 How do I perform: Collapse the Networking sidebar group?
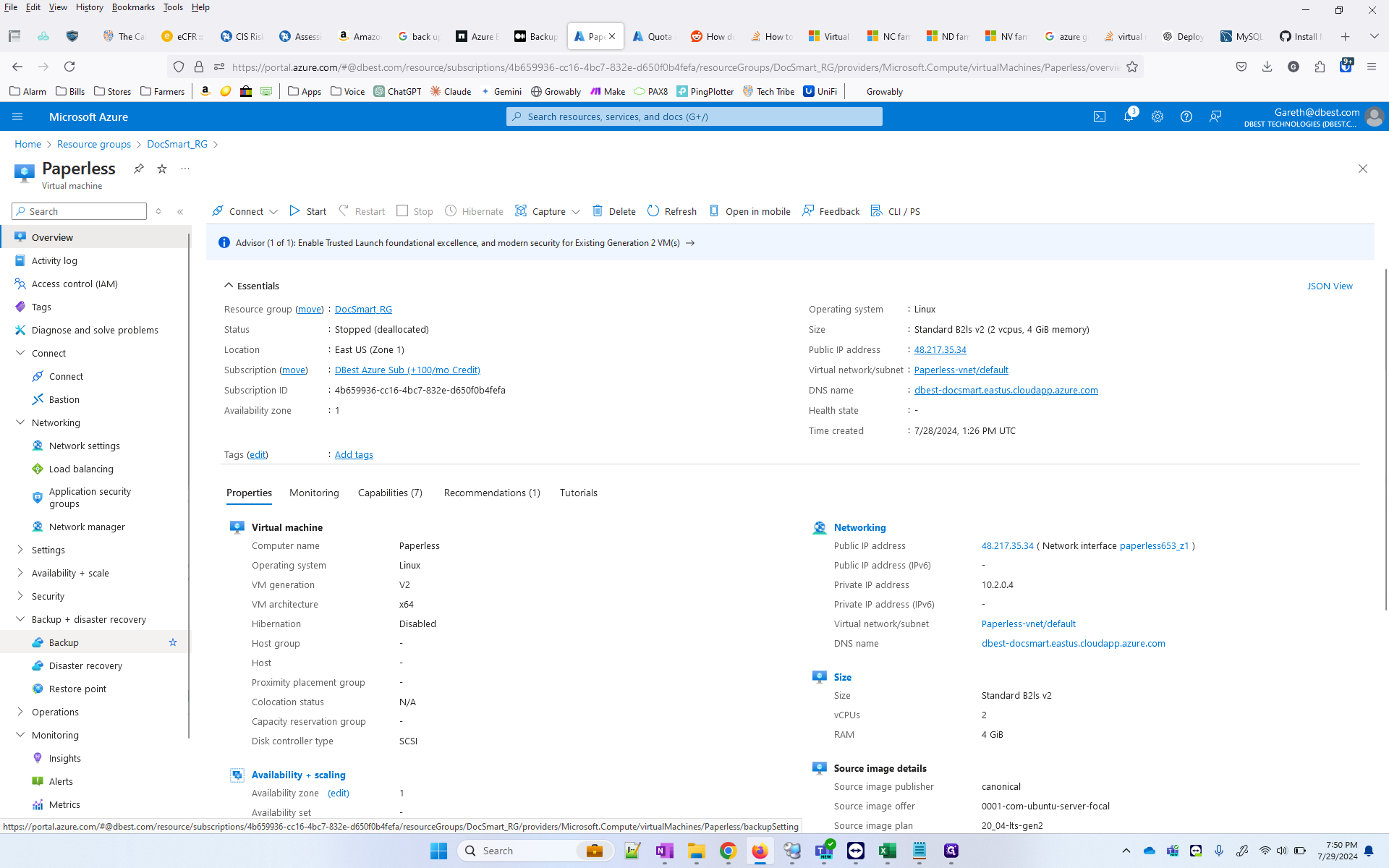point(20,422)
